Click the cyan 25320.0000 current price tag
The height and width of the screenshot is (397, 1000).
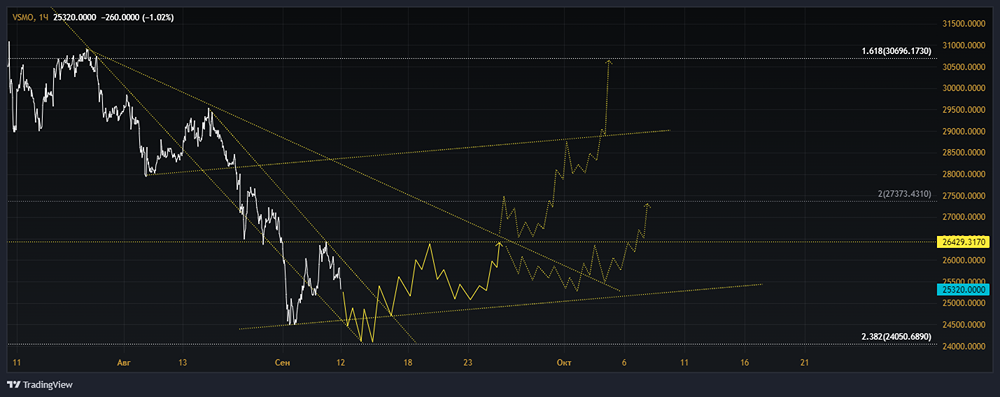click(x=962, y=290)
